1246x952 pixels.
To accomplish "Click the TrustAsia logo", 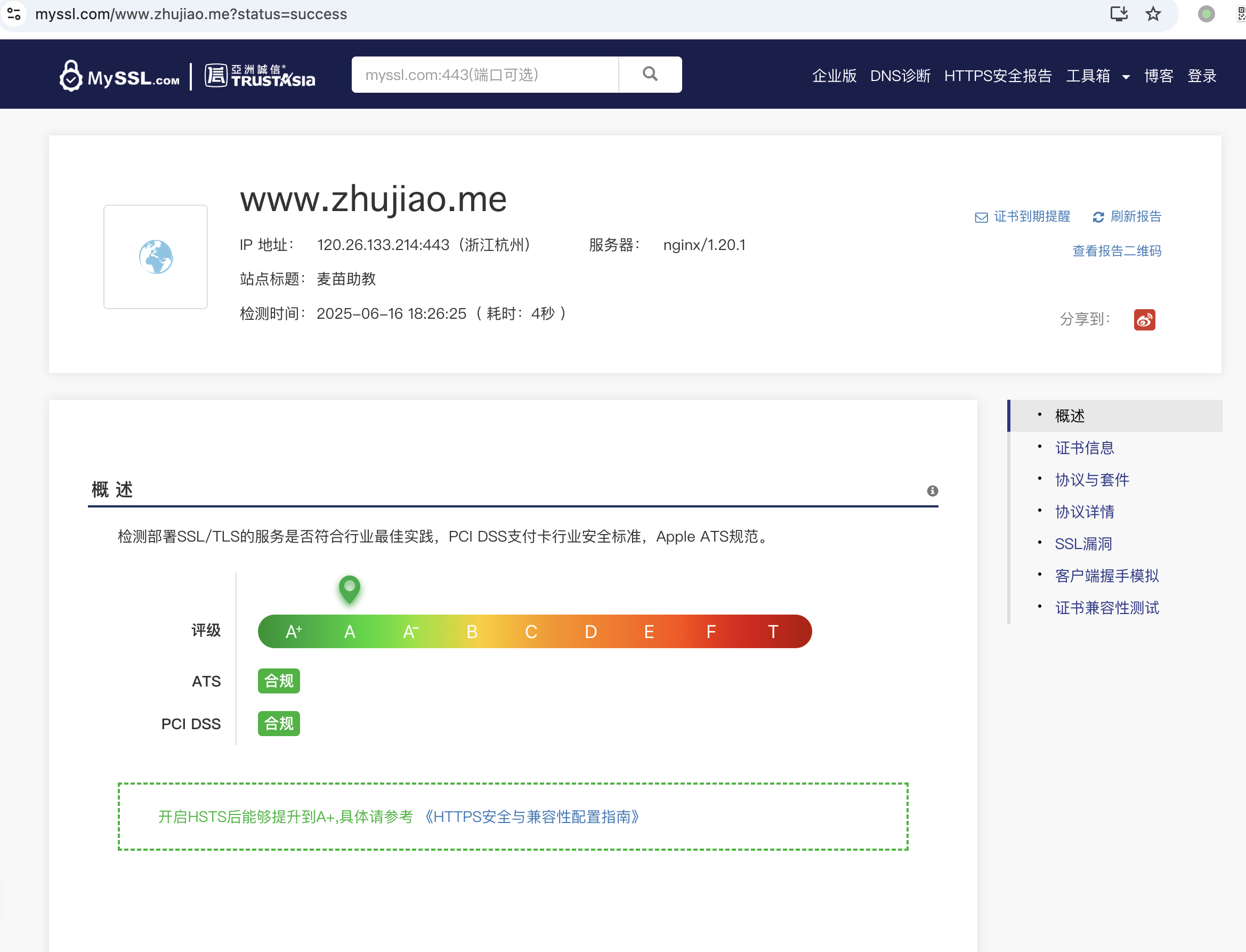I will click(x=260, y=75).
